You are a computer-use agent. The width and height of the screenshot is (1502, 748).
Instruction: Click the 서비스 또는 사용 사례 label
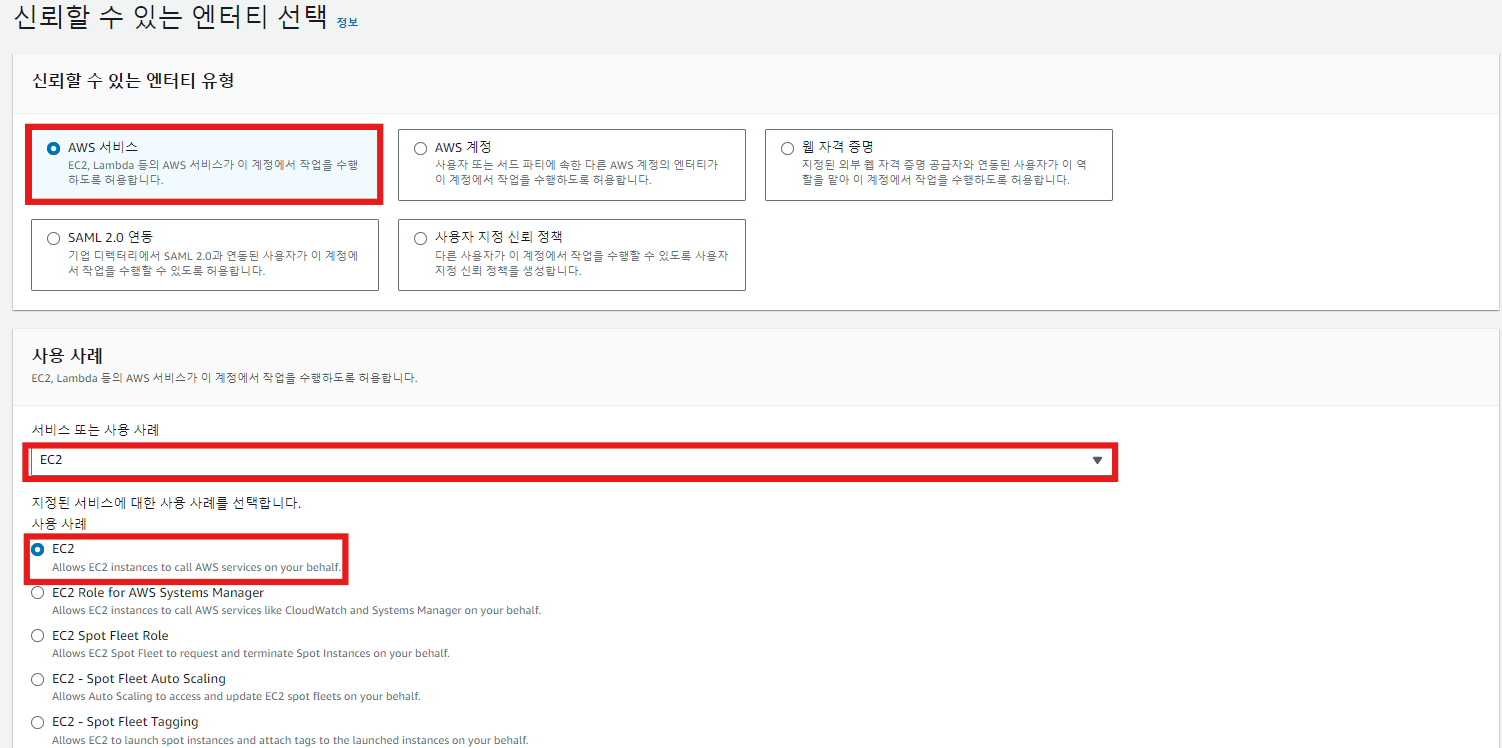click(x=95, y=430)
